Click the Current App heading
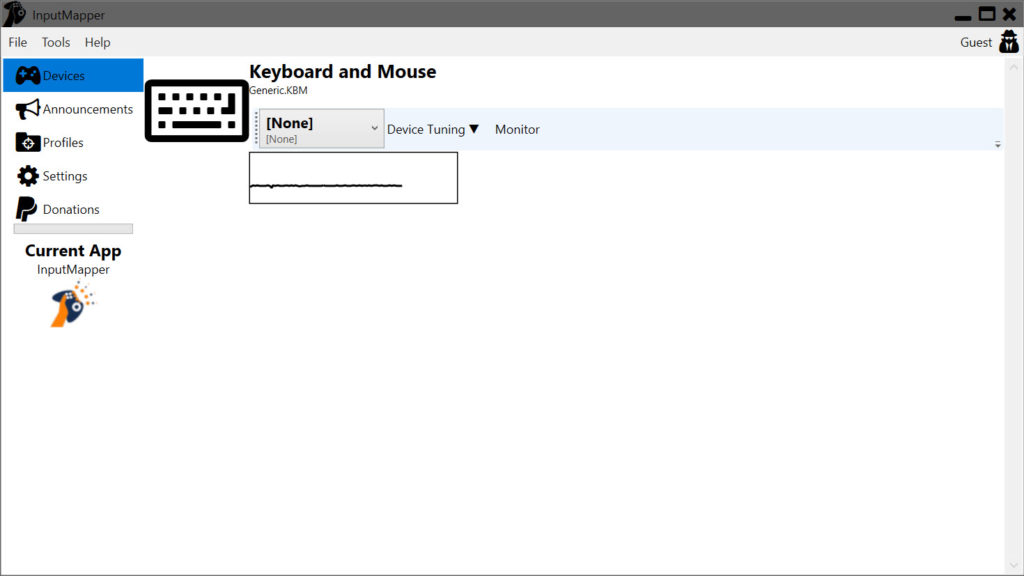Image resolution: width=1024 pixels, height=576 pixels. coord(73,251)
